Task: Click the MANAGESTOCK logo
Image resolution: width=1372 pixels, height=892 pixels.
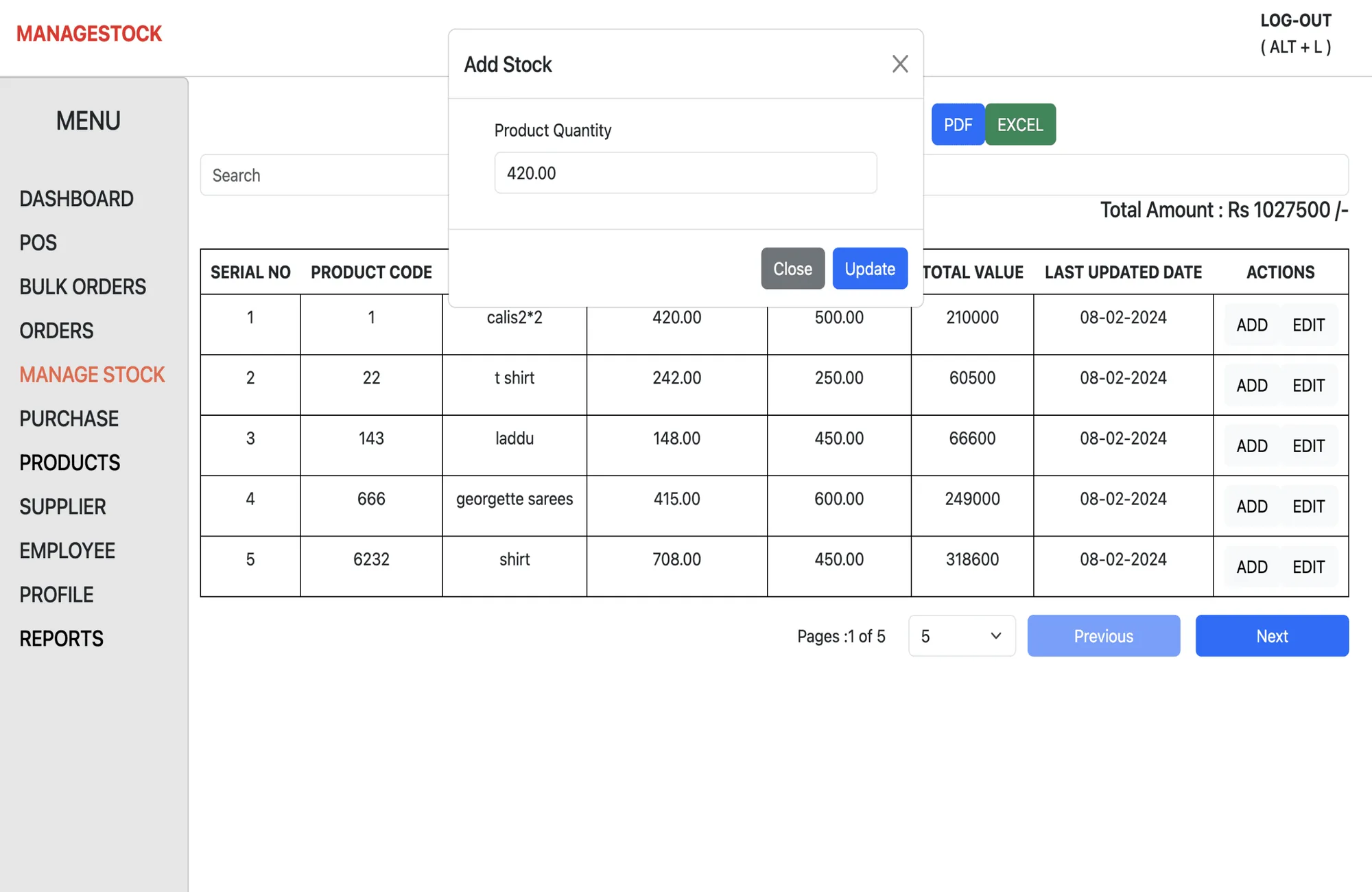Action: coord(89,34)
